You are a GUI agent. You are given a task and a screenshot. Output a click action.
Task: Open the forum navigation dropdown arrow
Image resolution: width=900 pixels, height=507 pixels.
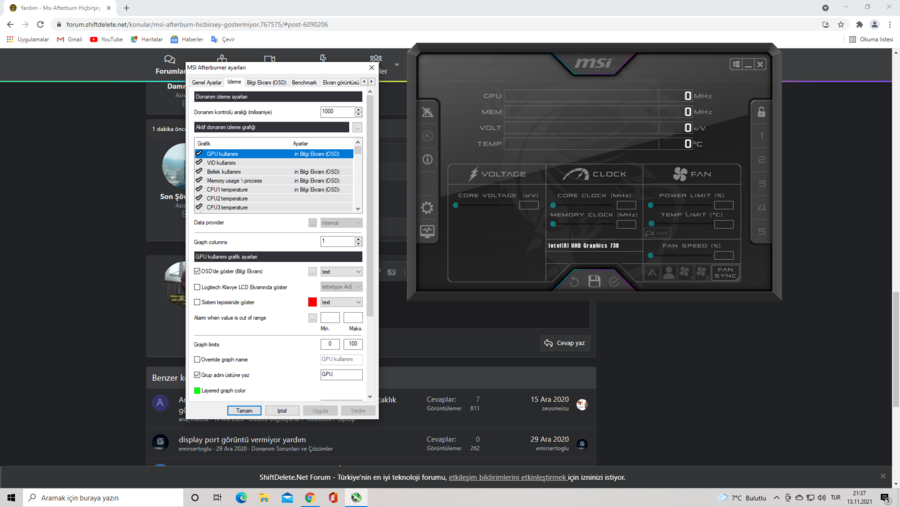click(397, 65)
